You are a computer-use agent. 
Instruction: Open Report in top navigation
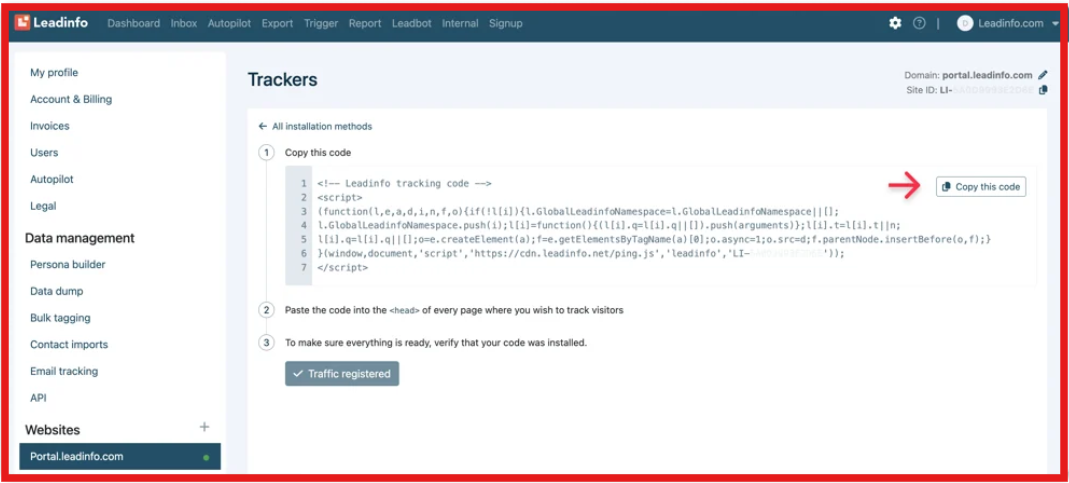pyautogui.click(x=365, y=23)
